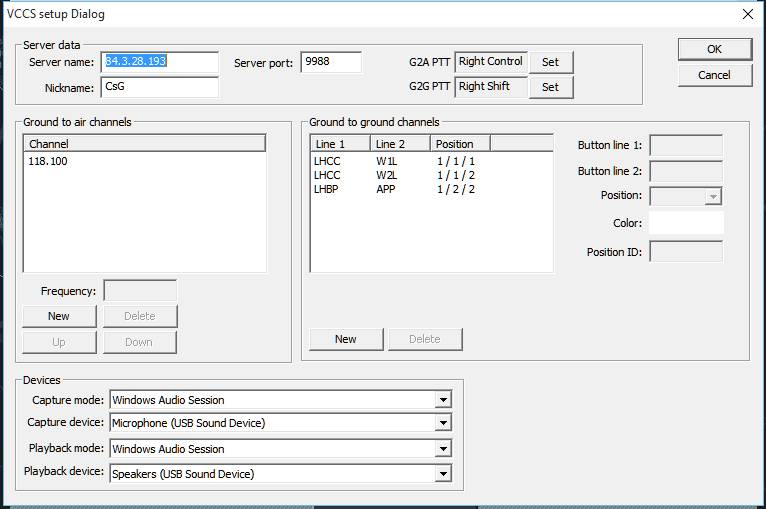Sort by the Line 1 column header
The image size is (766, 509).
pos(340,144)
